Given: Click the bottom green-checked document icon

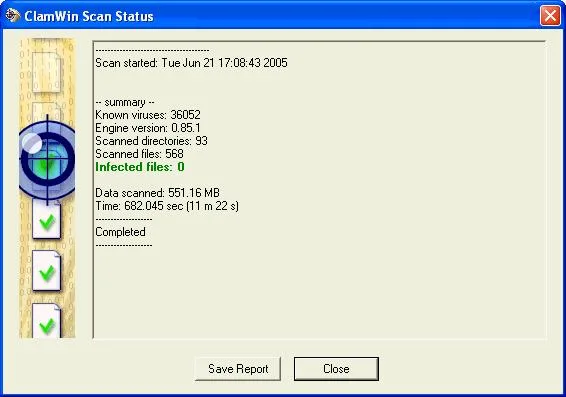Looking at the screenshot, I should [x=47, y=321].
